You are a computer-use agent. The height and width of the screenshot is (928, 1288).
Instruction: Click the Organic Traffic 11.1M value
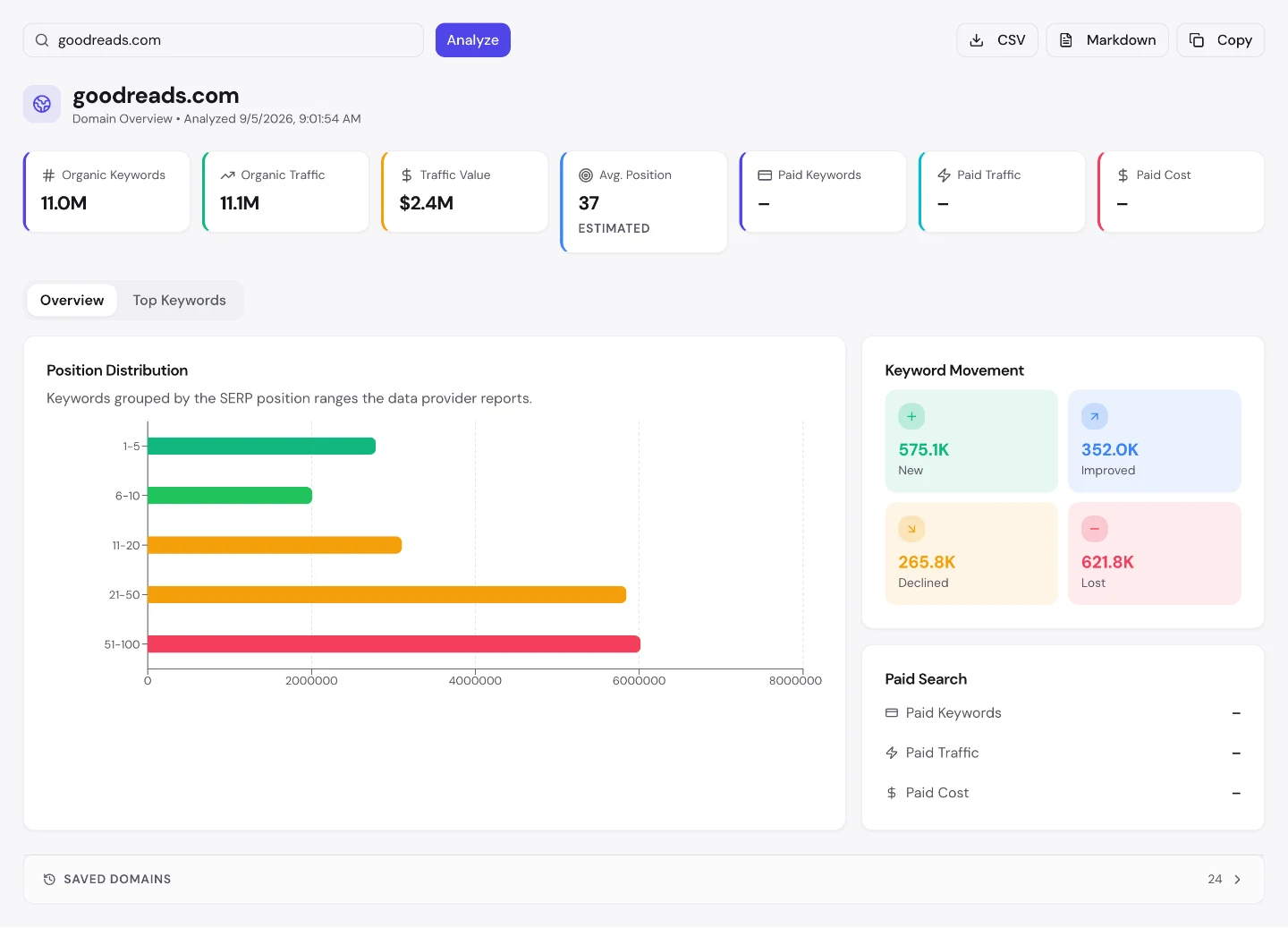tap(240, 203)
